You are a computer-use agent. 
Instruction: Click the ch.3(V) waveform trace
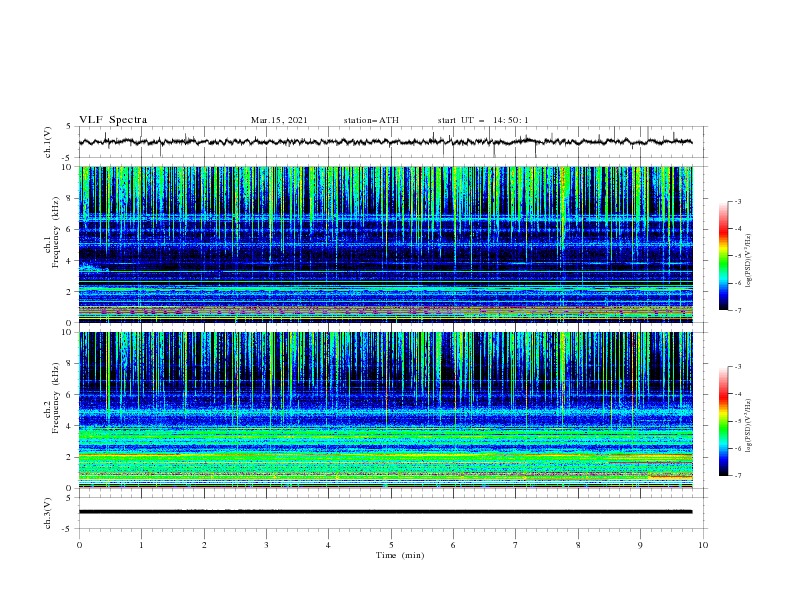pyautogui.click(x=385, y=512)
